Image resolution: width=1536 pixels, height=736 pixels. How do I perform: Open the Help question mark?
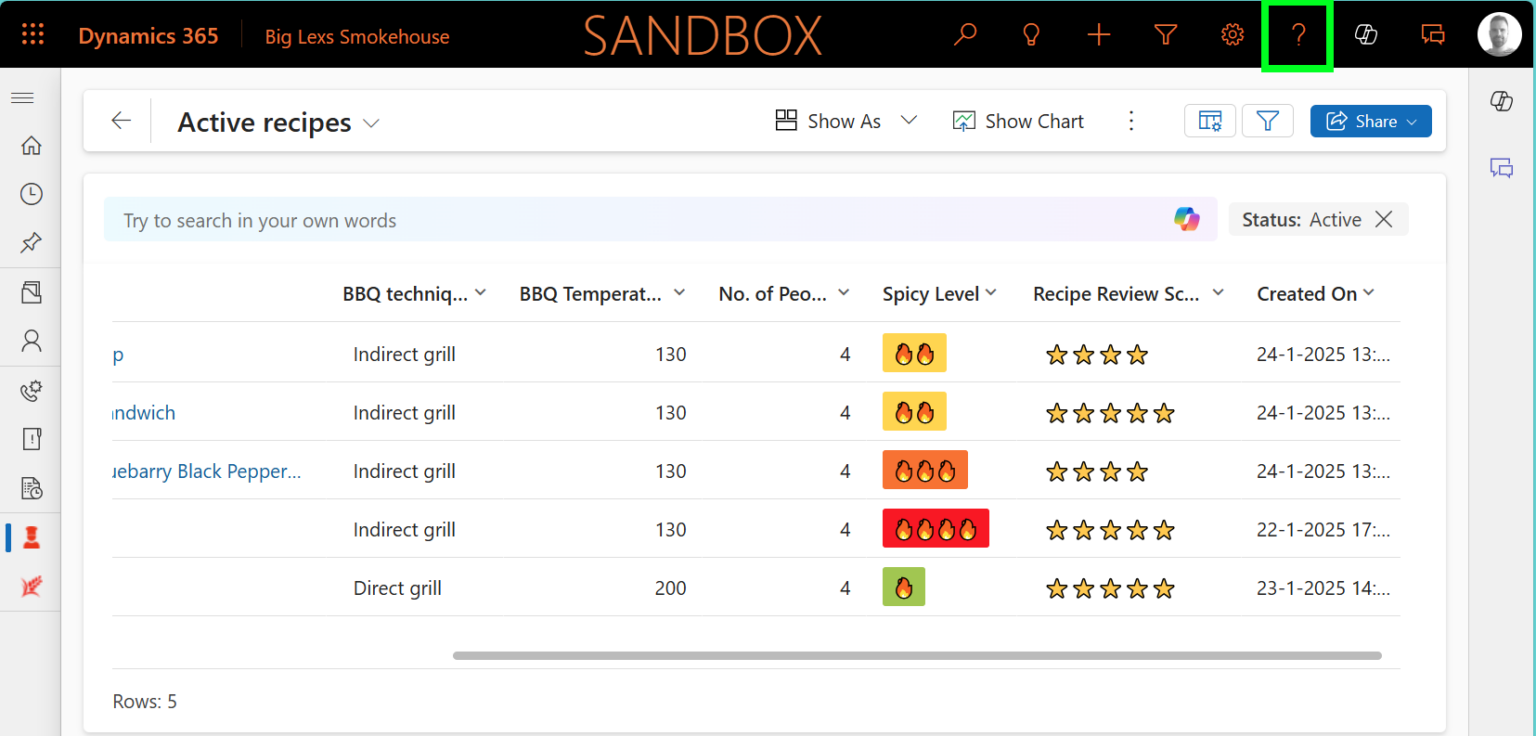pyautogui.click(x=1298, y=36)
